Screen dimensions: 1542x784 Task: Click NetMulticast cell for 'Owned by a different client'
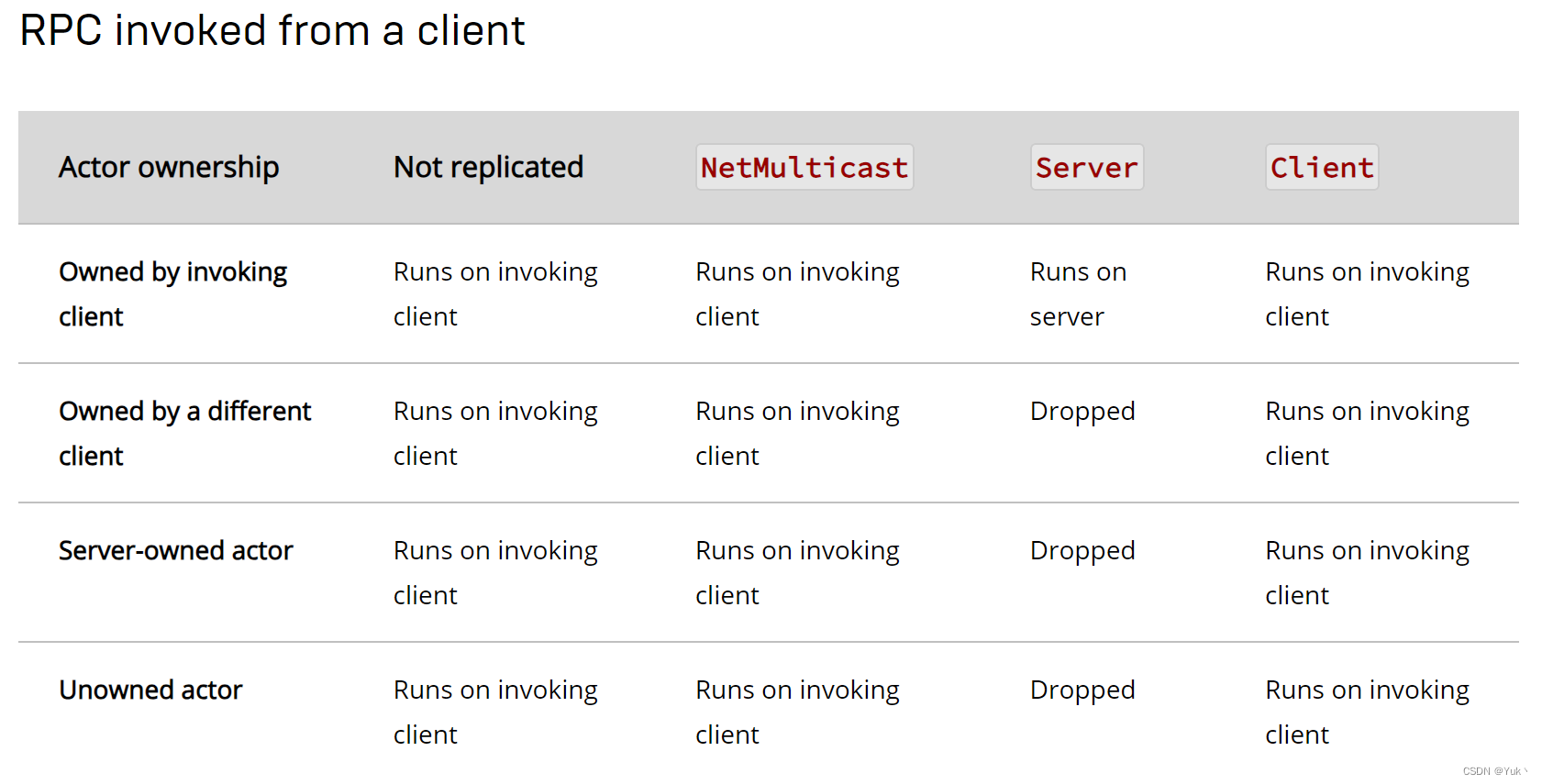coord(797,433)
